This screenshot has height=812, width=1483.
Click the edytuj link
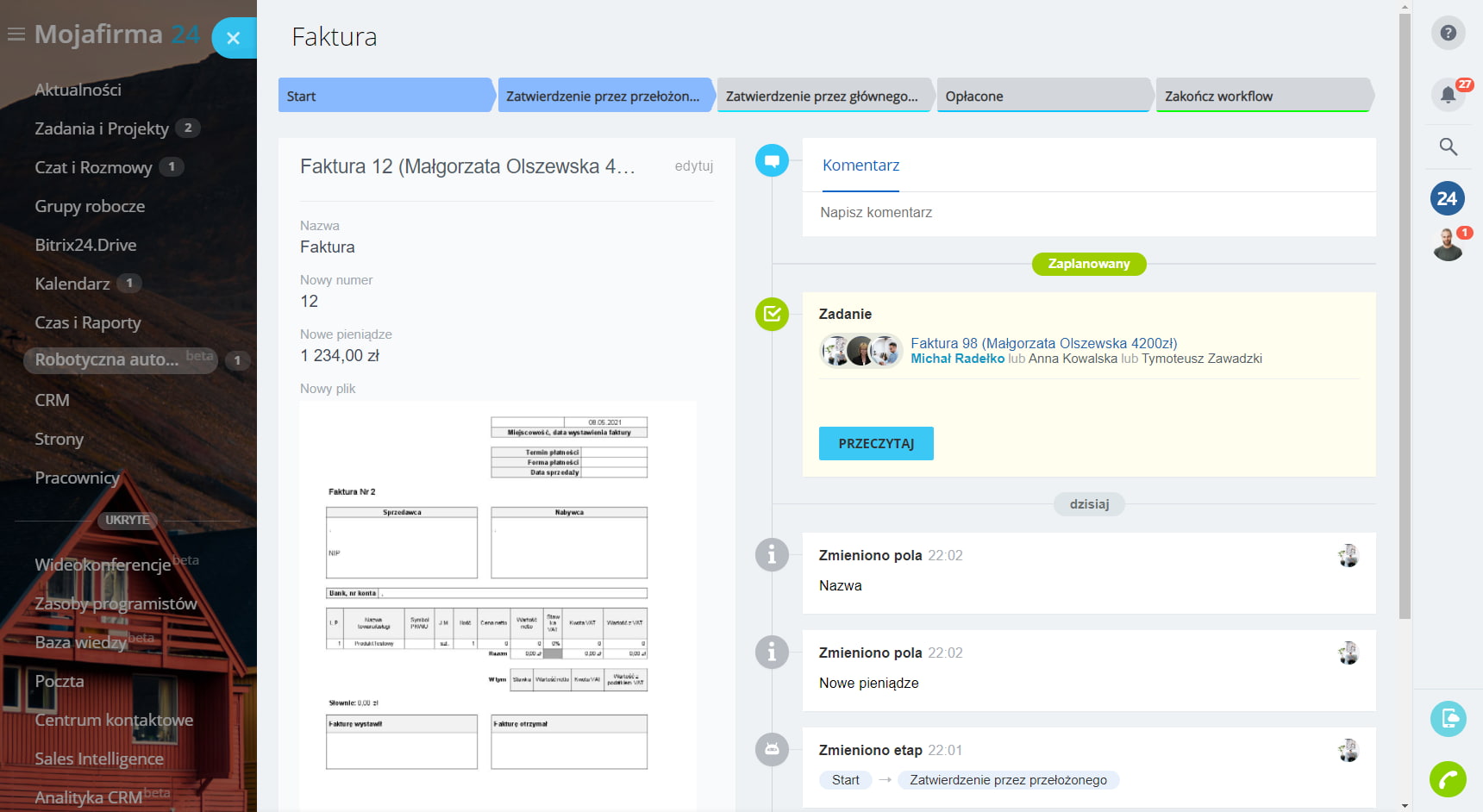click(693, 166)
